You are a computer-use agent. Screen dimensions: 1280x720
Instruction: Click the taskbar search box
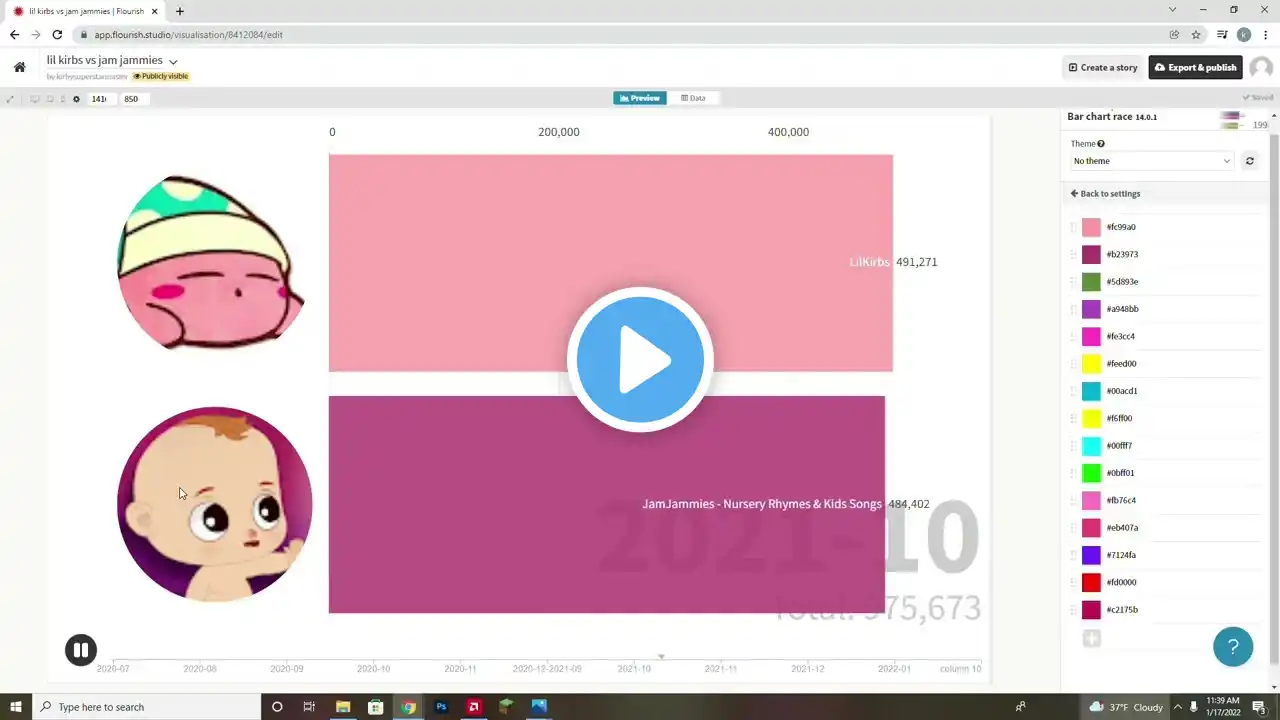(x=145, y=707)
